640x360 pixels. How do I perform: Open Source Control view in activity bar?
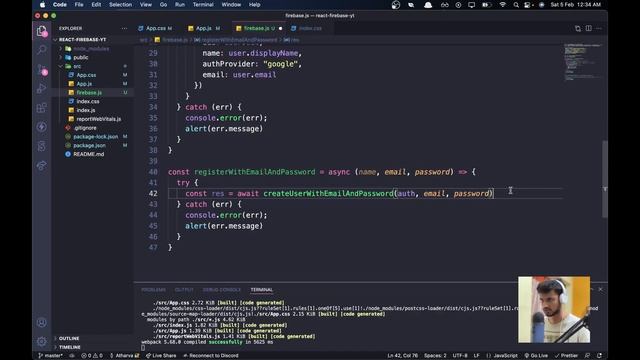42,69
